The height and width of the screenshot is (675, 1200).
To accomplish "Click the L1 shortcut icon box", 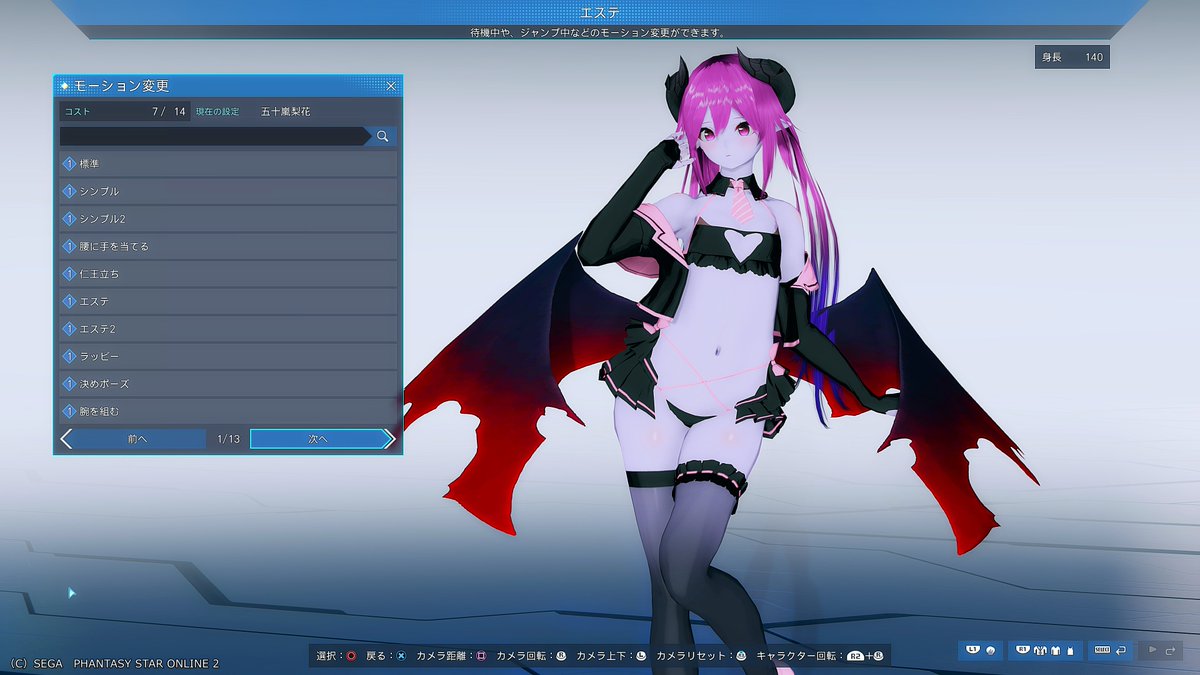I will pyautogui.click(x=980, y=650).
